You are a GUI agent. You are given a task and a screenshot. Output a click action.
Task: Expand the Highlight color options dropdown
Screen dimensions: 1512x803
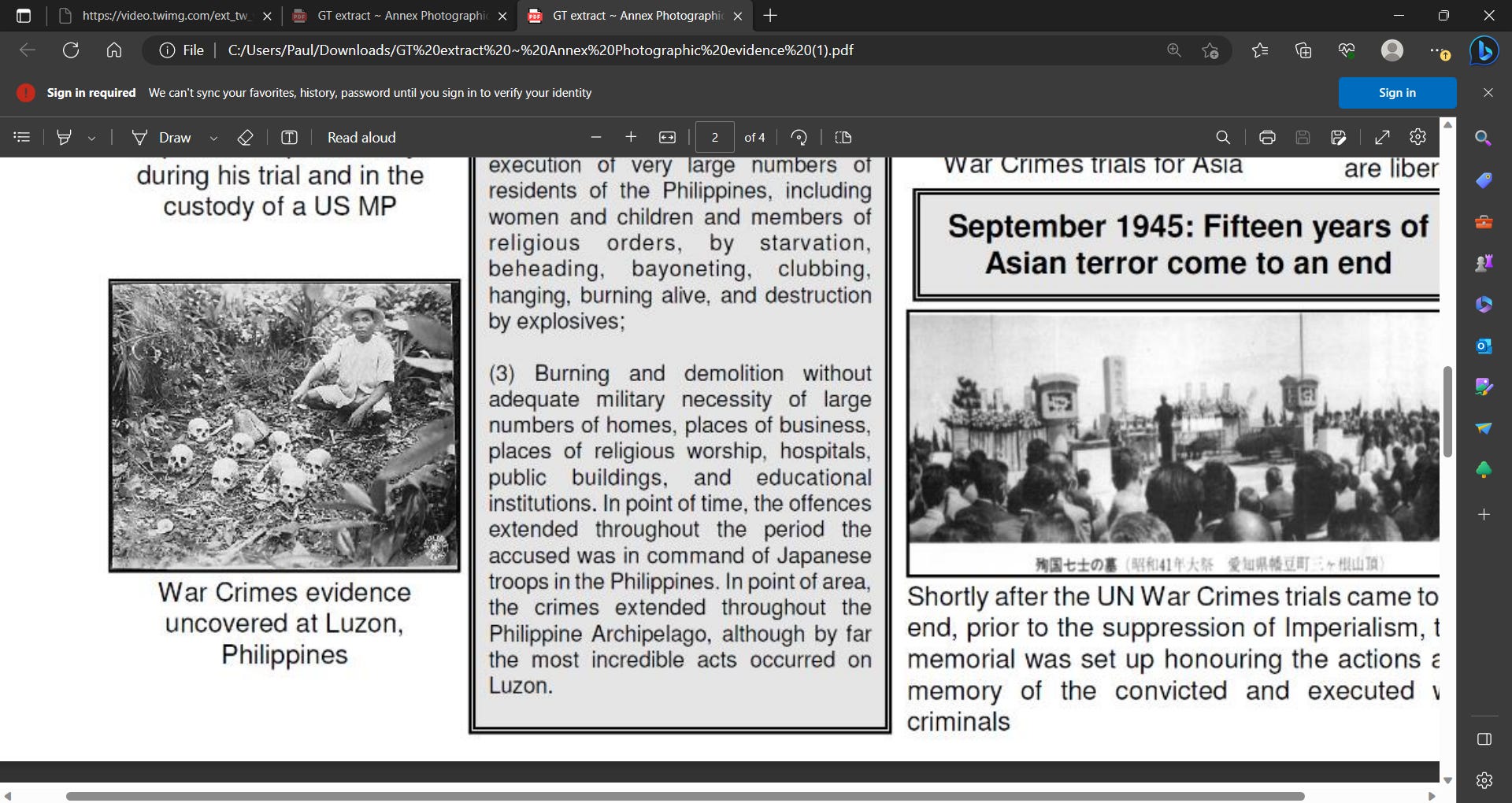(91, 138)
